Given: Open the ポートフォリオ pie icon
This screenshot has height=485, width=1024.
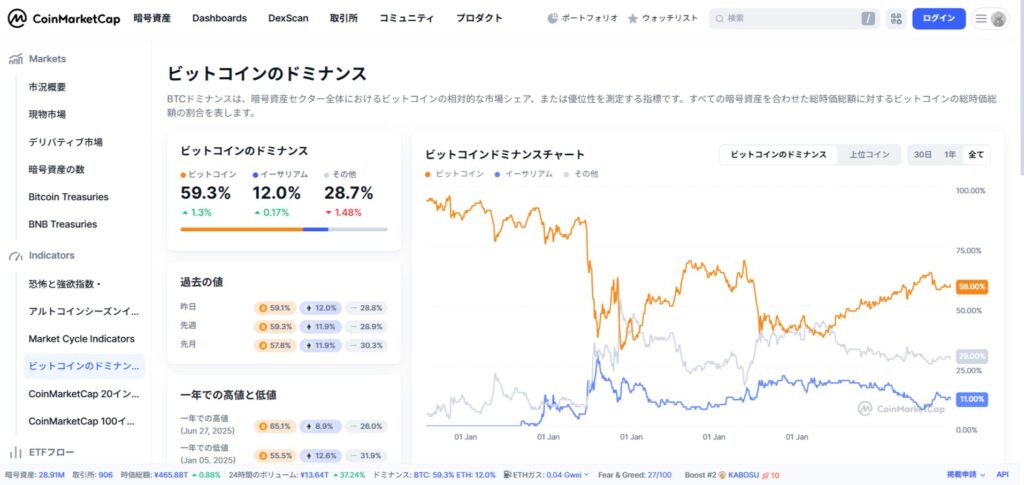Looking at the screenshot, I should pyautogui.click(x=554, y=18).
